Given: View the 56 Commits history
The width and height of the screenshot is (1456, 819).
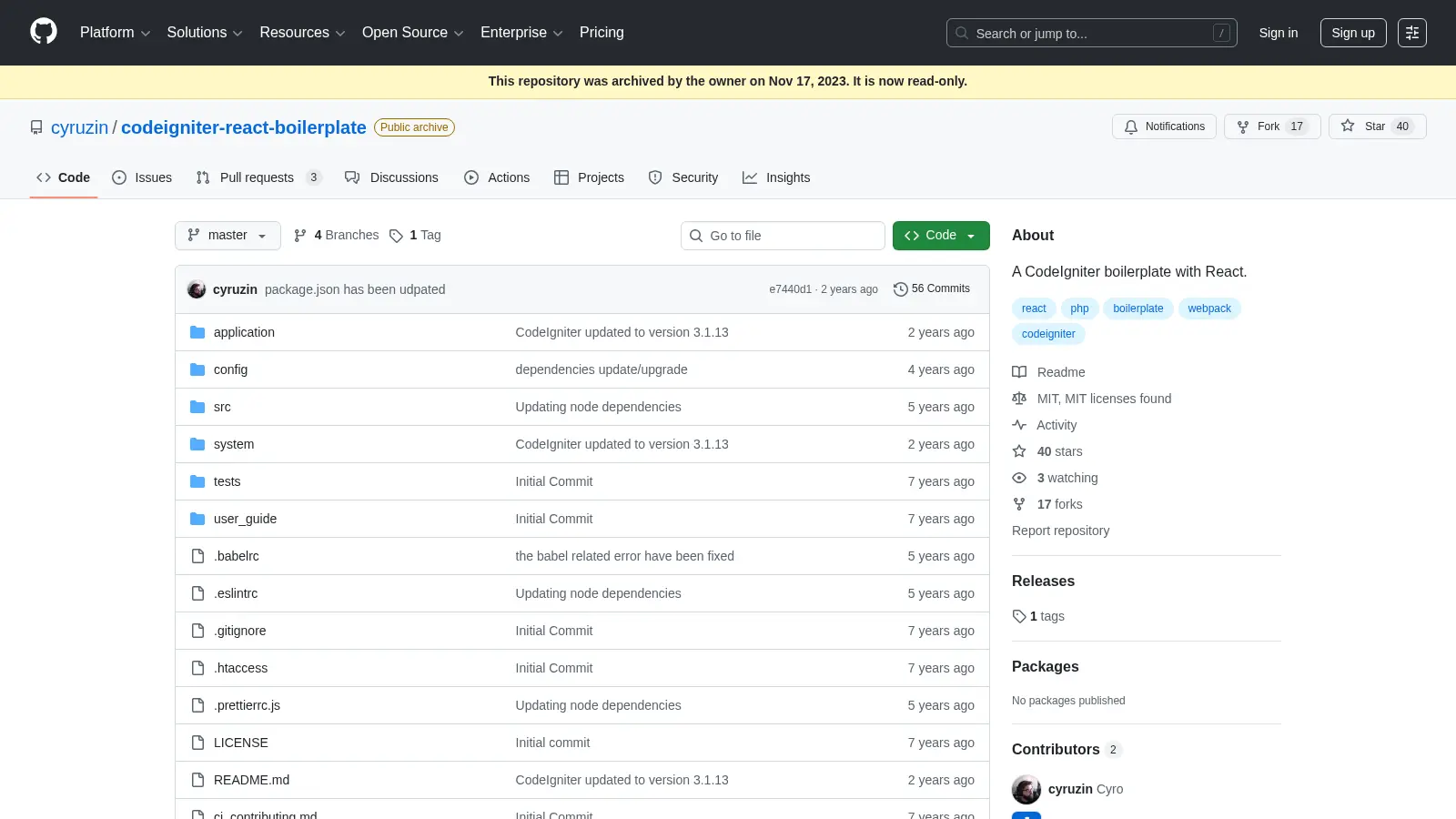Looking at the screenshot, I should coord(932,288).
